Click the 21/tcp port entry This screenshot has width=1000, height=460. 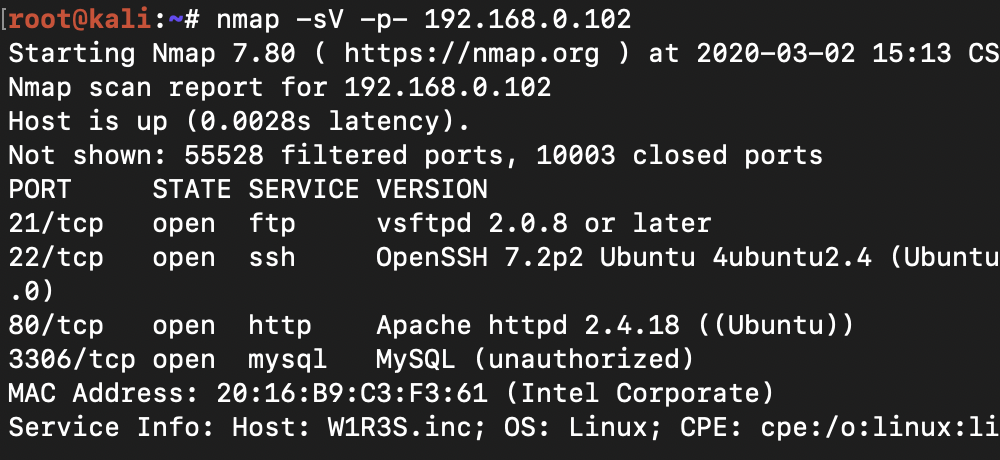pos(56,224)
